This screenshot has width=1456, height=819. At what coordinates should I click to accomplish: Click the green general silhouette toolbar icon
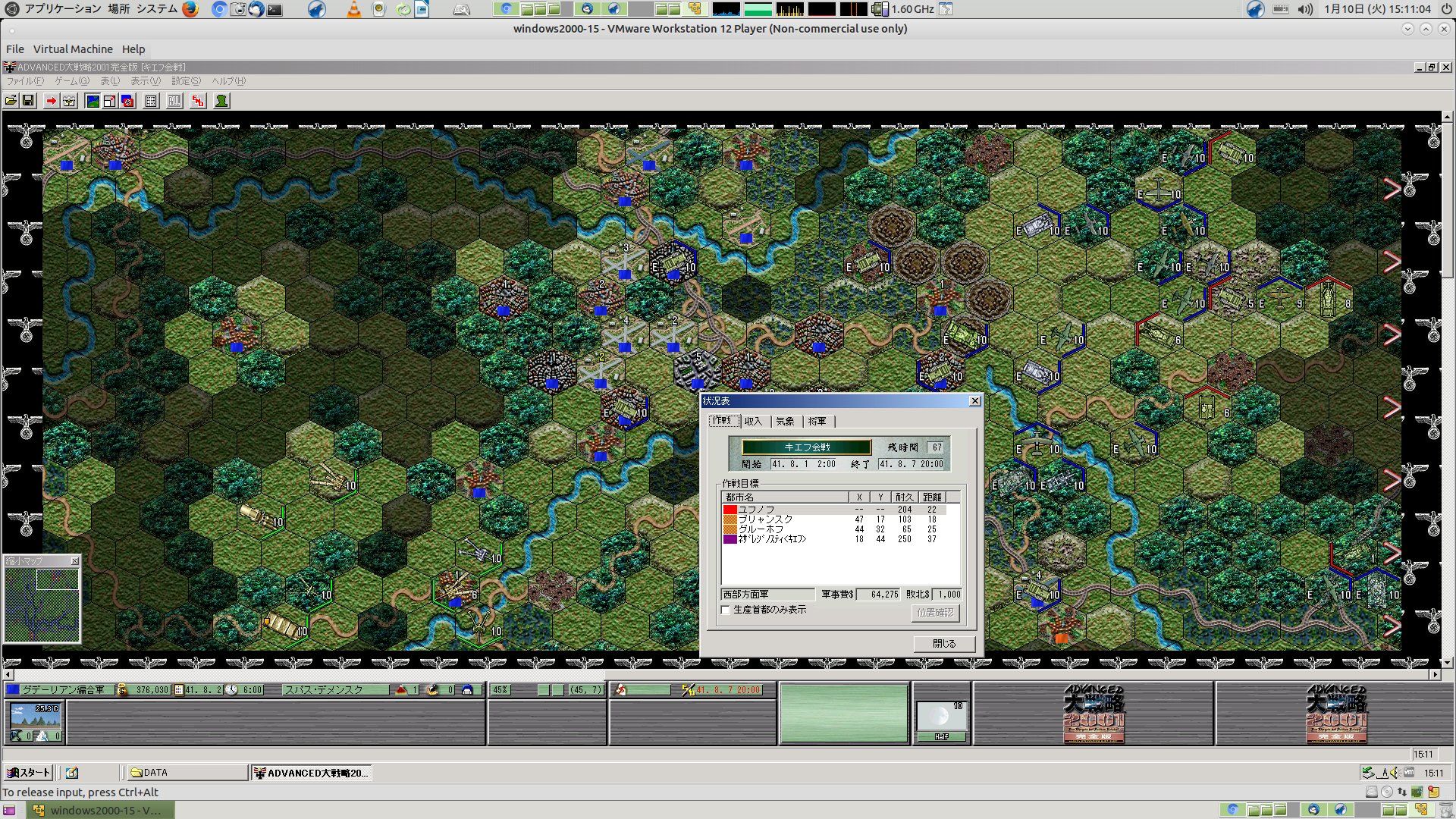tap(221, 101)
